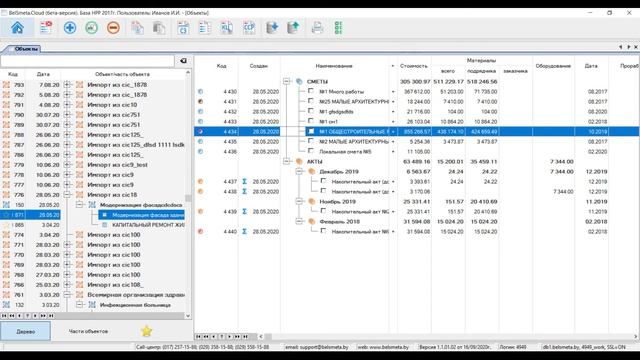This screenshot has width=640, height=360.
Task: Click the printer icon in toolbar
Action: pos(317,28)
